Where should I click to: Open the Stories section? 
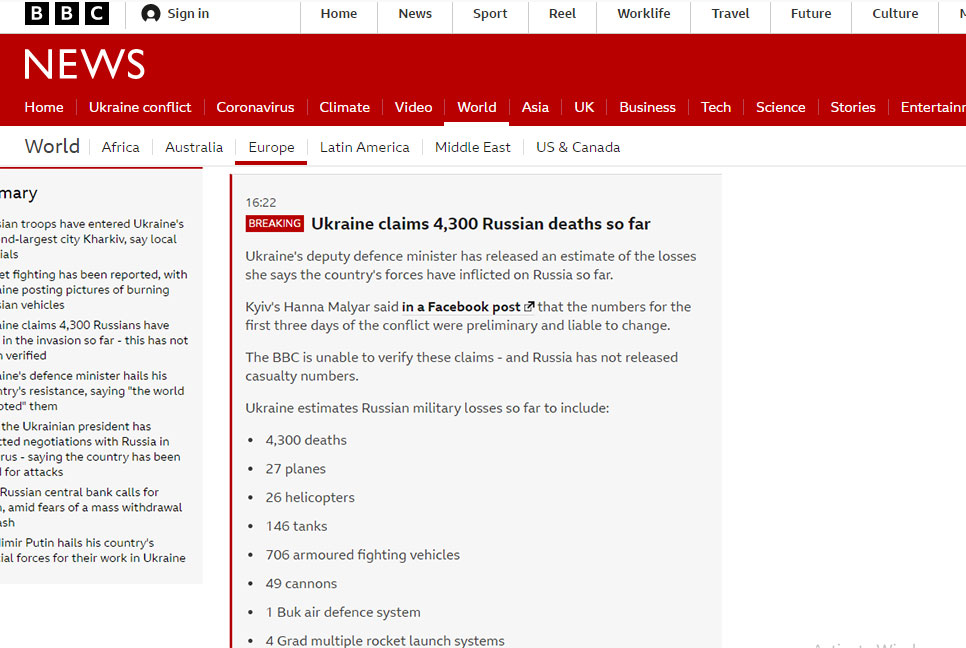click(853, 107)
